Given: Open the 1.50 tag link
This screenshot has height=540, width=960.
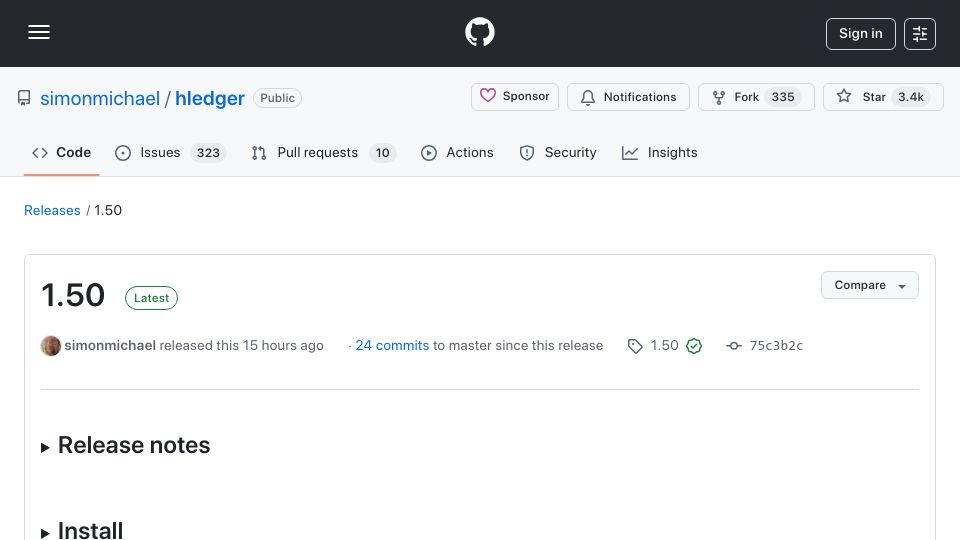Looking at the screenshot, I should [x=664, y=345].
